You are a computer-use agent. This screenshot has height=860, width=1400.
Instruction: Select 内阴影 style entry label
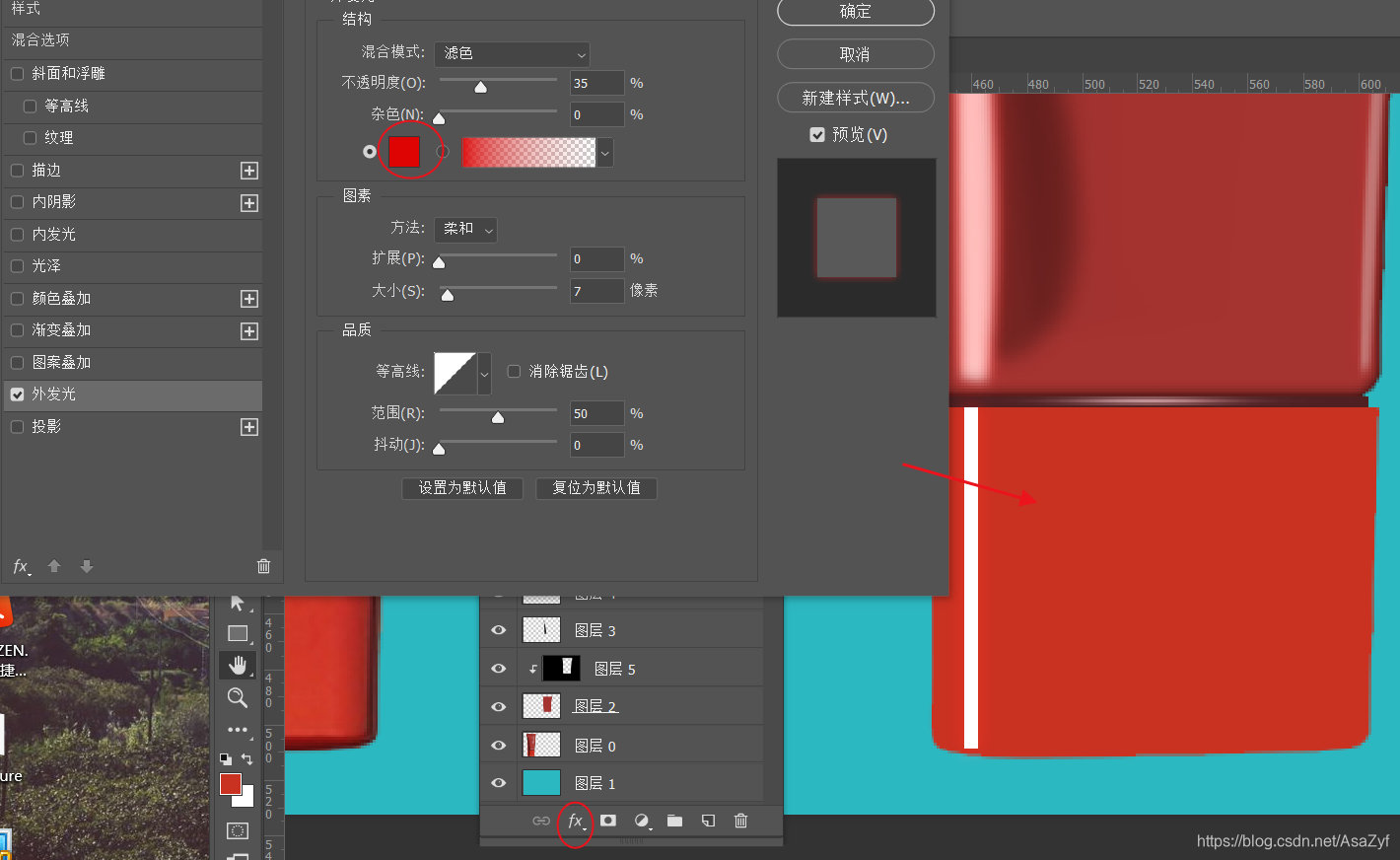[53, 202]
